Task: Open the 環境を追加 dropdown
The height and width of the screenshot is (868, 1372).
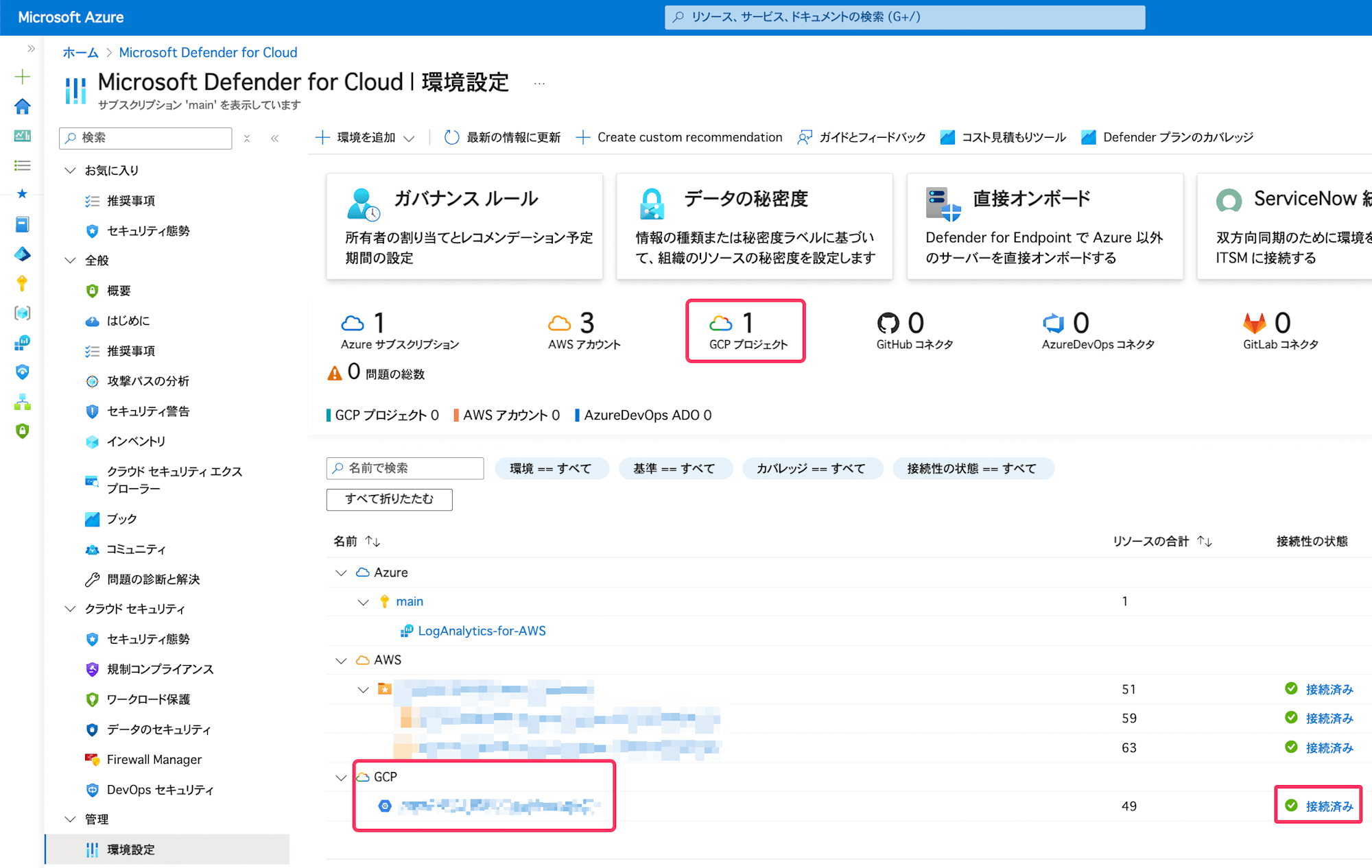Action: pyautogui.click(x=365, y=138)
